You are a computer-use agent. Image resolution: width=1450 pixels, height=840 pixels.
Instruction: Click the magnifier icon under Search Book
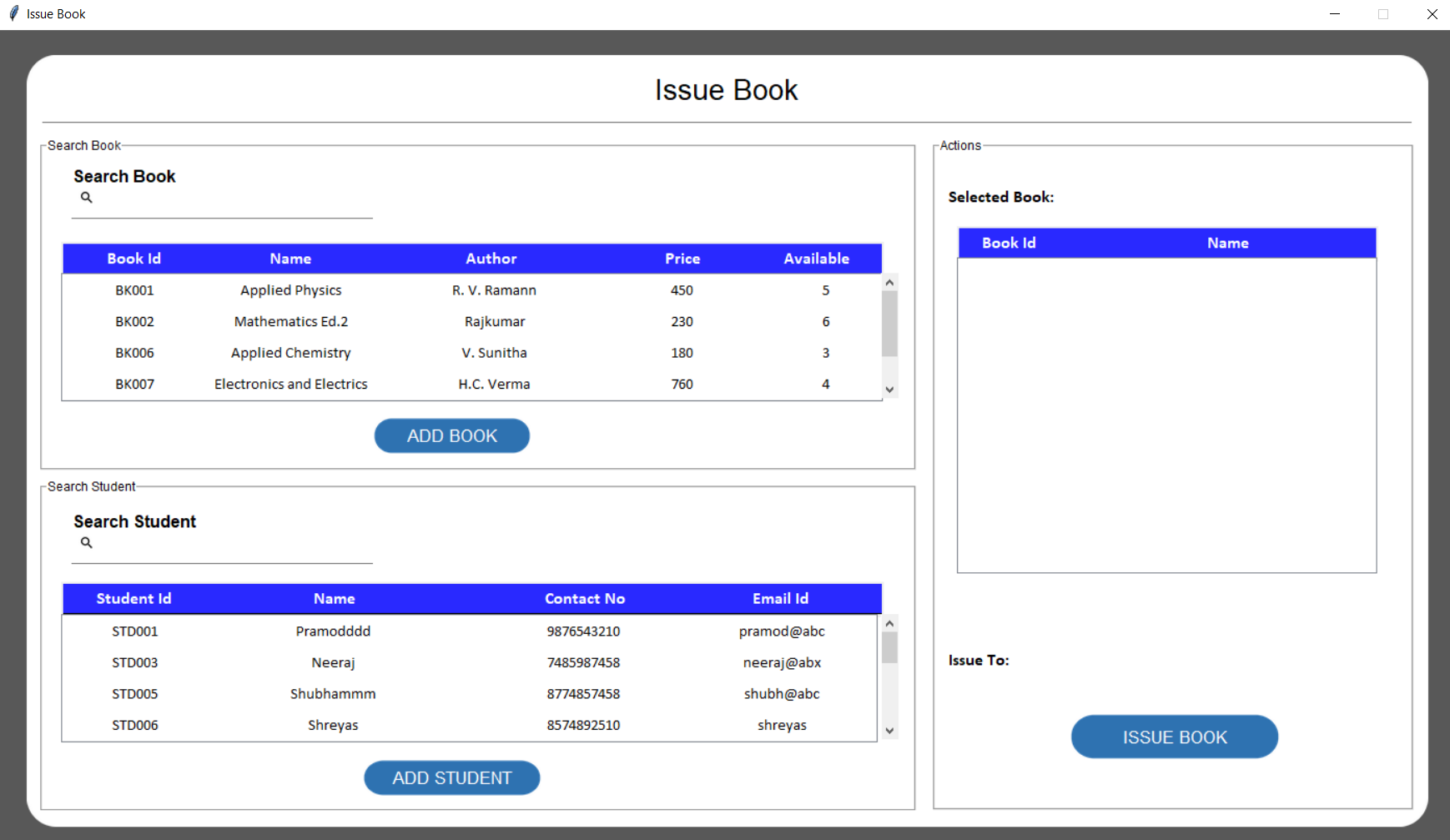point(86,198)
